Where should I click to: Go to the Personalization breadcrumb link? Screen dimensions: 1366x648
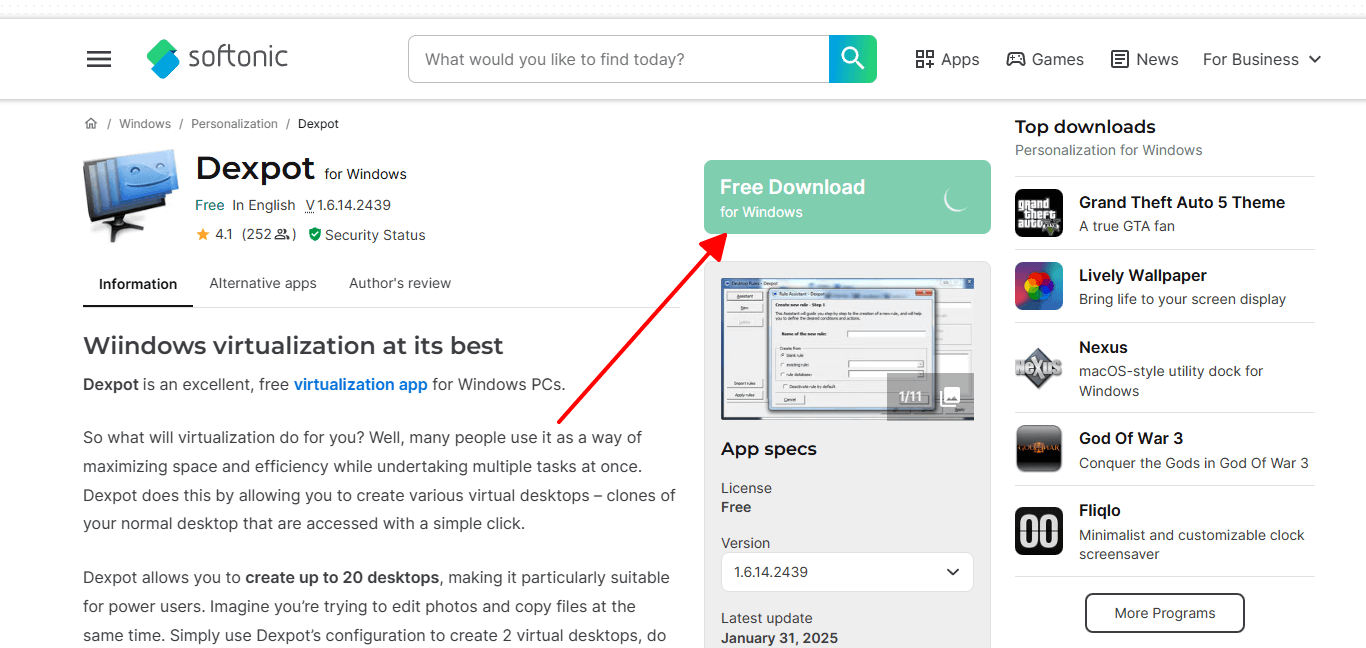(235, 124)
